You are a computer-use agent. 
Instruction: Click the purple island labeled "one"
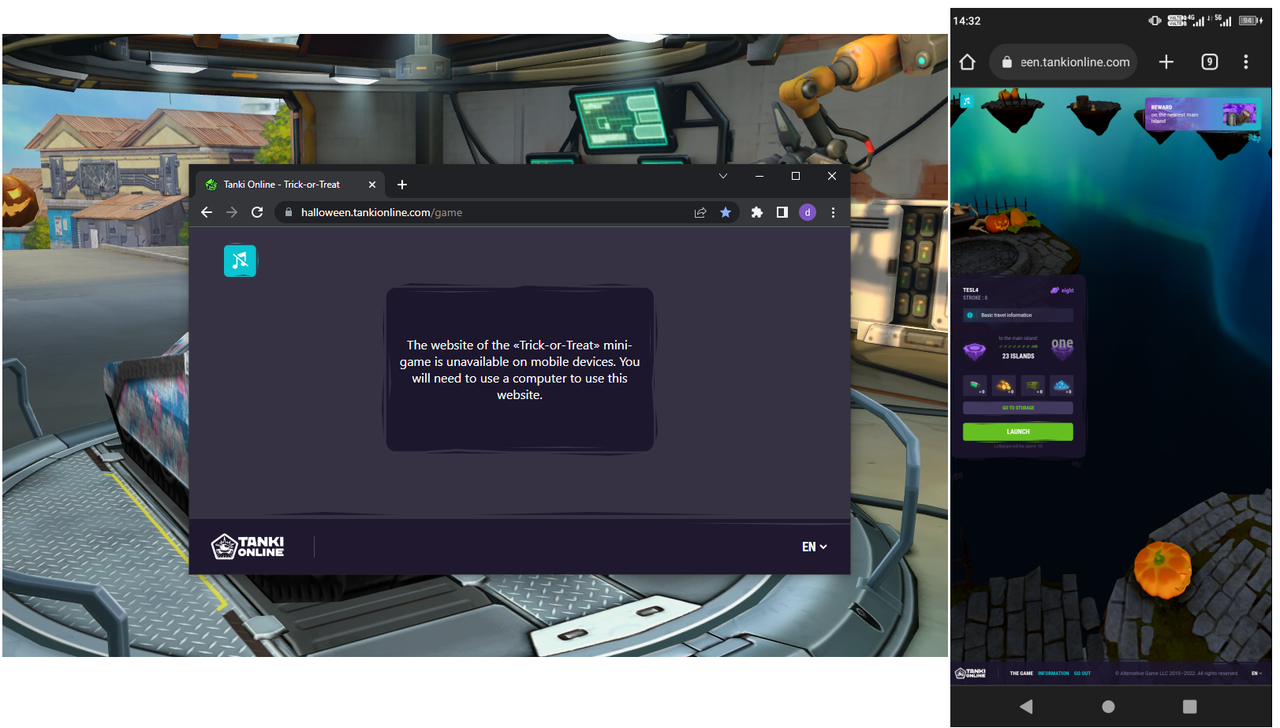click(1062, 348)
